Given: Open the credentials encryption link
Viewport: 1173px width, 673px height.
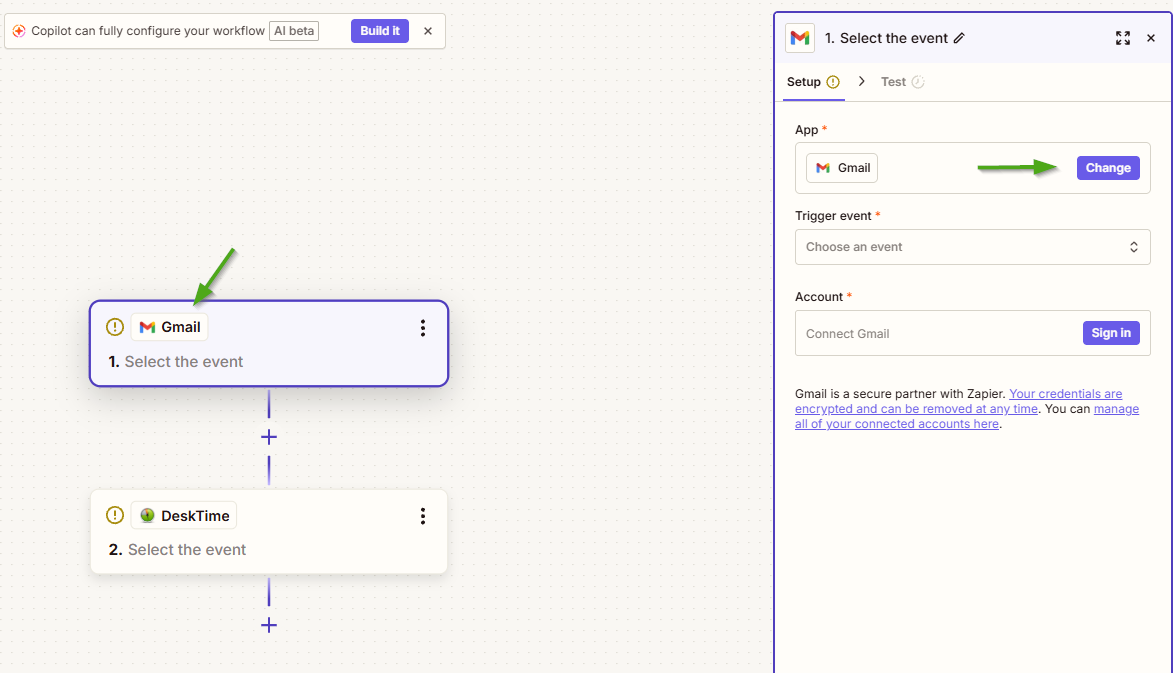Looking at the screenshot, I should click(x=1065, y=394).
